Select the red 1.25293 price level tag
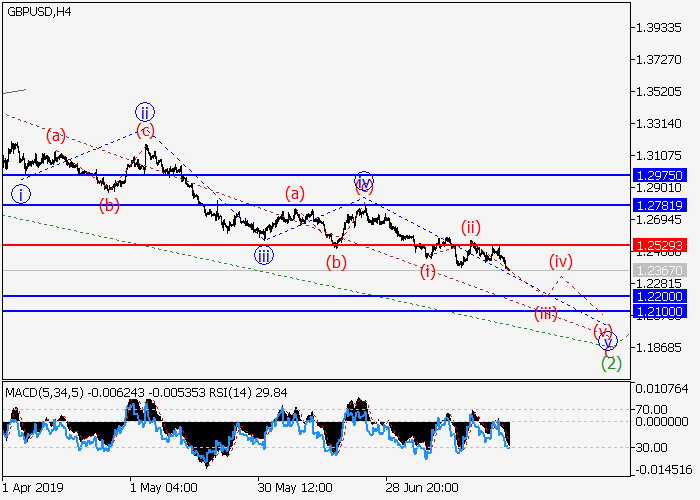 (x=660, y=245)
